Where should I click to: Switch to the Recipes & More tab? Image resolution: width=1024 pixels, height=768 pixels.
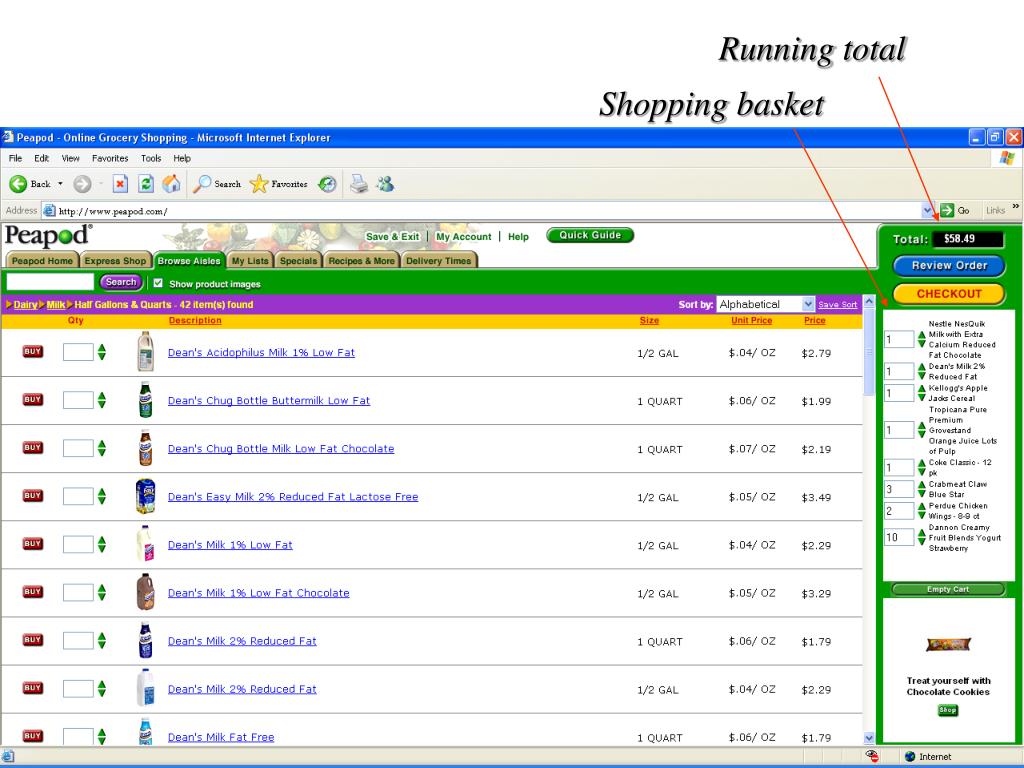[362, 261]
